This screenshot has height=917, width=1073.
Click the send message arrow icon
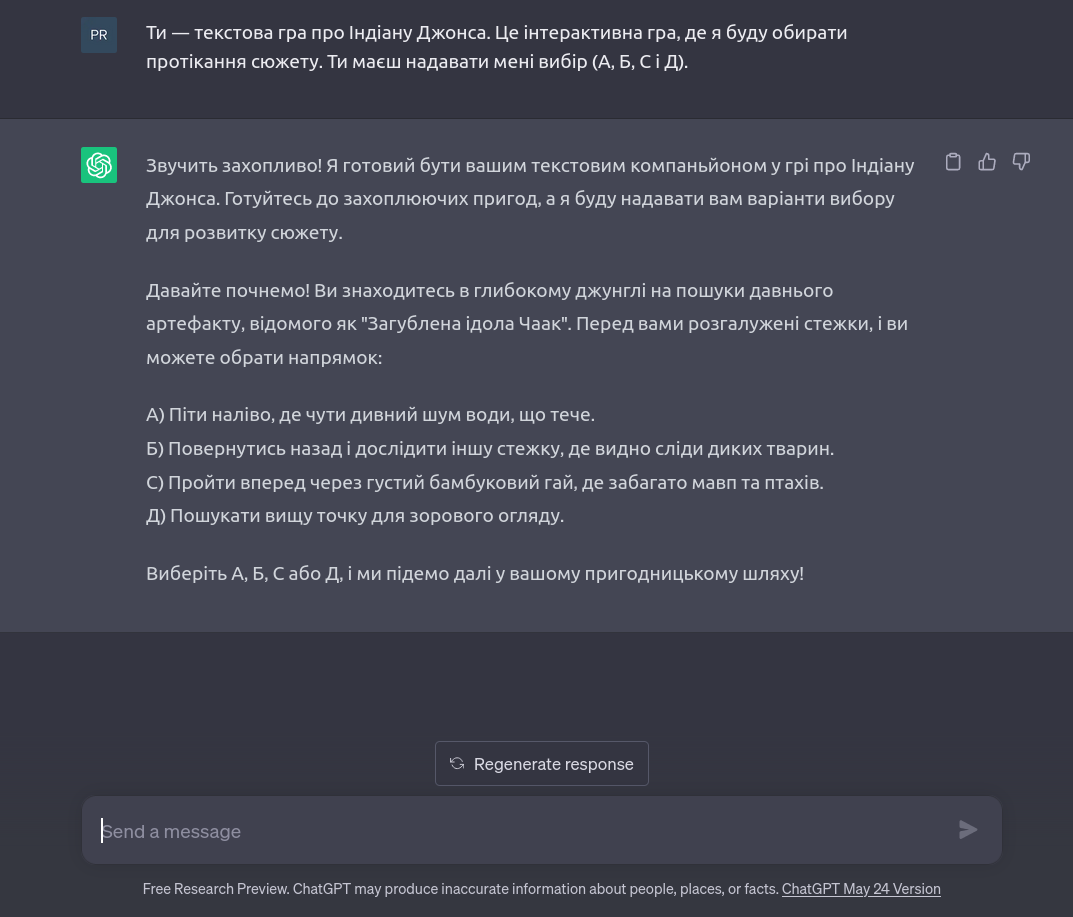(x=967, y=829)
